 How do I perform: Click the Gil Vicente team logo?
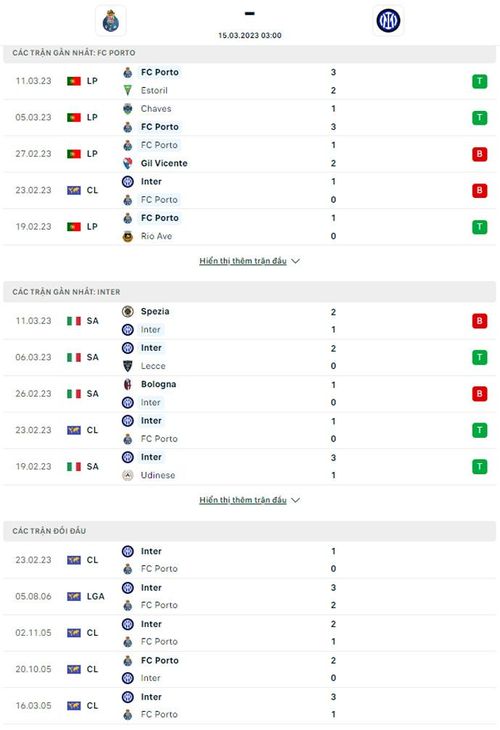(128, 163)
